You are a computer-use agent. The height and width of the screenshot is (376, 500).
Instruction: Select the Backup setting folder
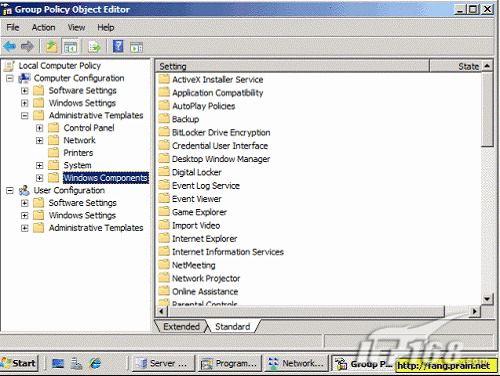[x=185, y=119]
